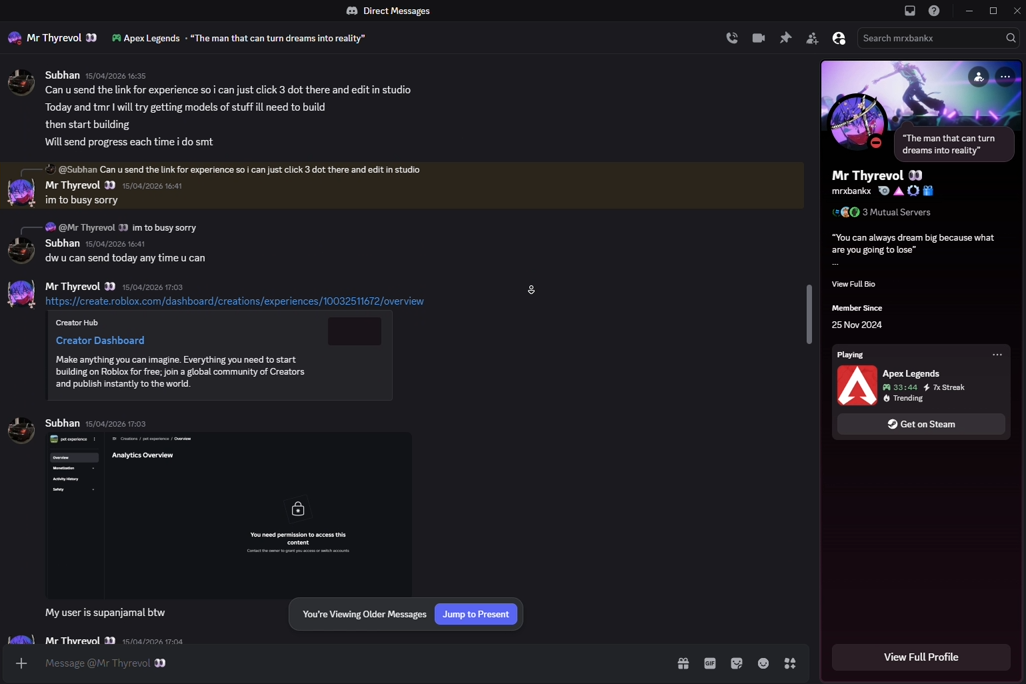Click the Creator Dashboard embed thumbnail
The width and height of the screenshot is (1026, 684).
pos(355,331)
